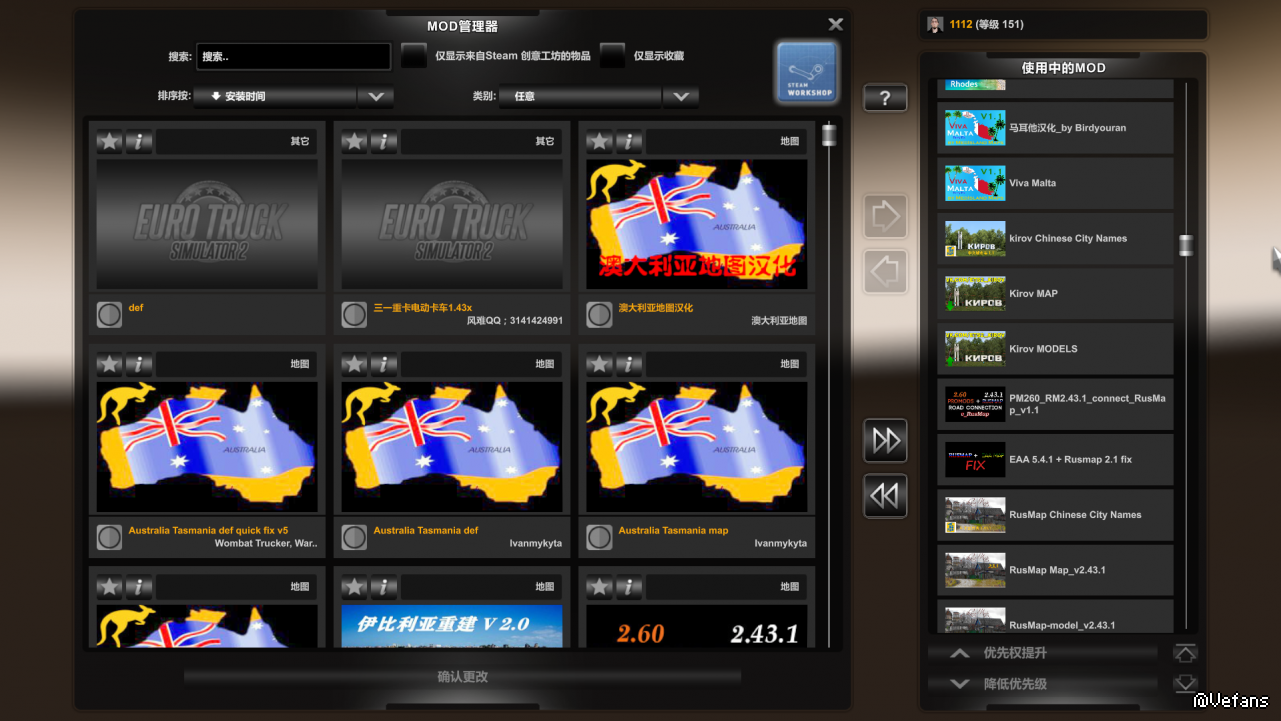
Task: Click the arrow button beside the 安装时间 field
Action: coord(376,97)
